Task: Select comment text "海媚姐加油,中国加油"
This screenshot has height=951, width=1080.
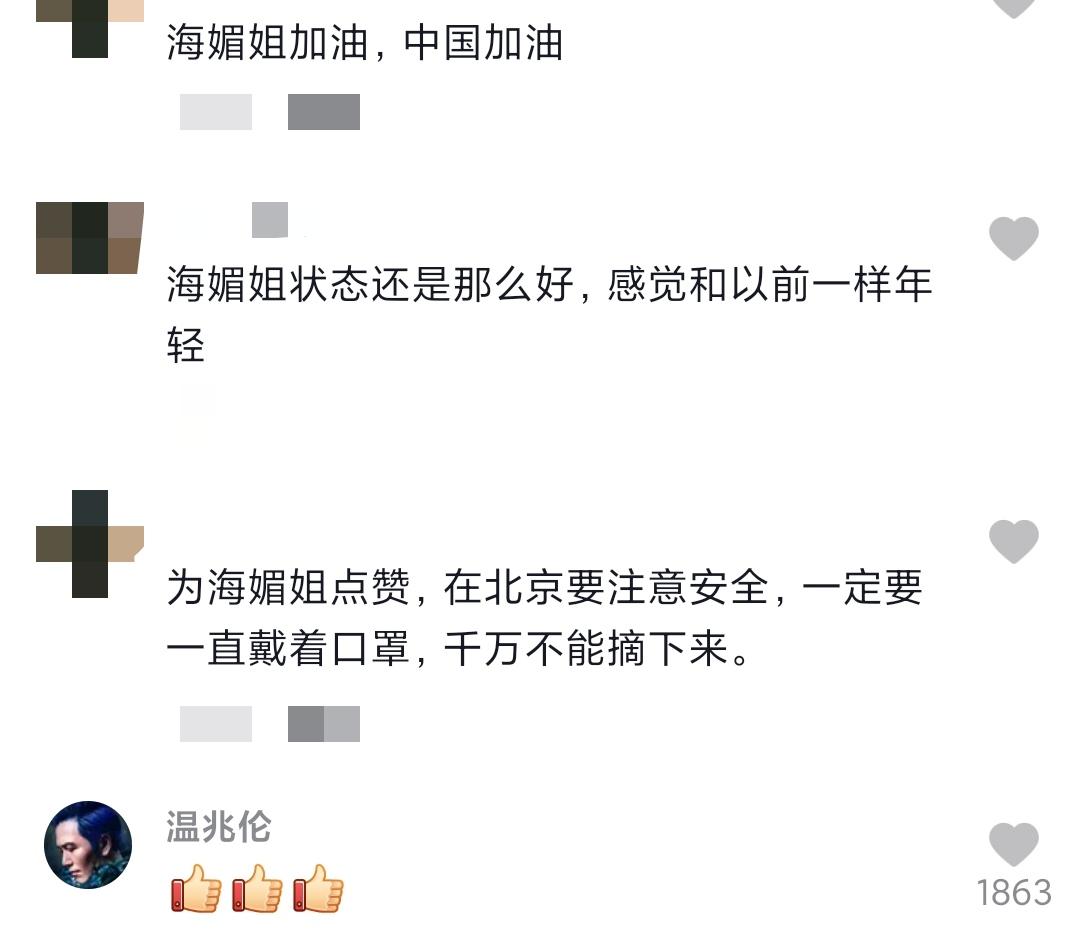Action: (365, 43)
